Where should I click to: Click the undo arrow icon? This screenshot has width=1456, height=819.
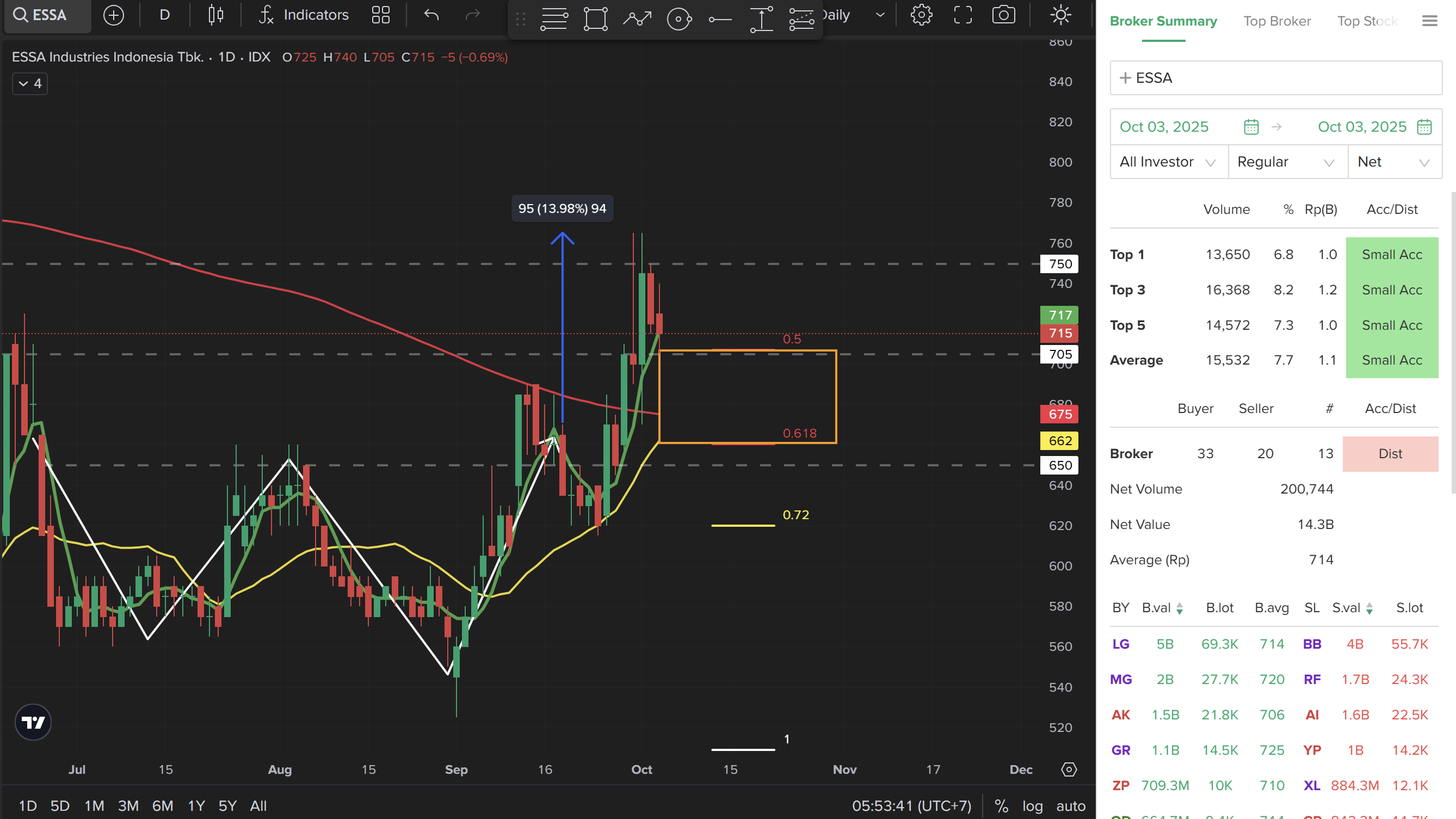point(431,15)
